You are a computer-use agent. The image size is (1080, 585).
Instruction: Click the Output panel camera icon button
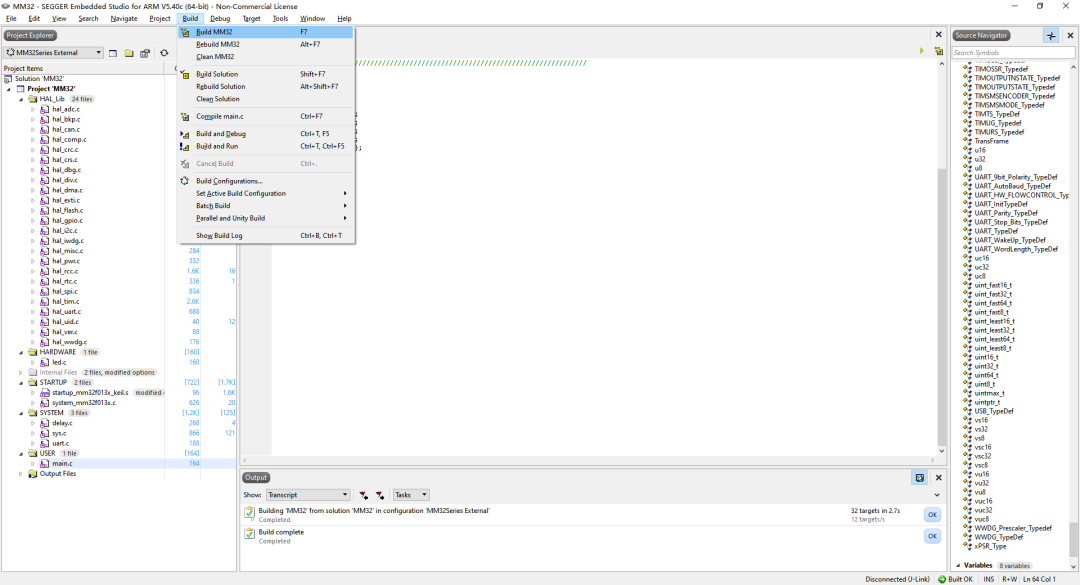click(x=920, y=478)
